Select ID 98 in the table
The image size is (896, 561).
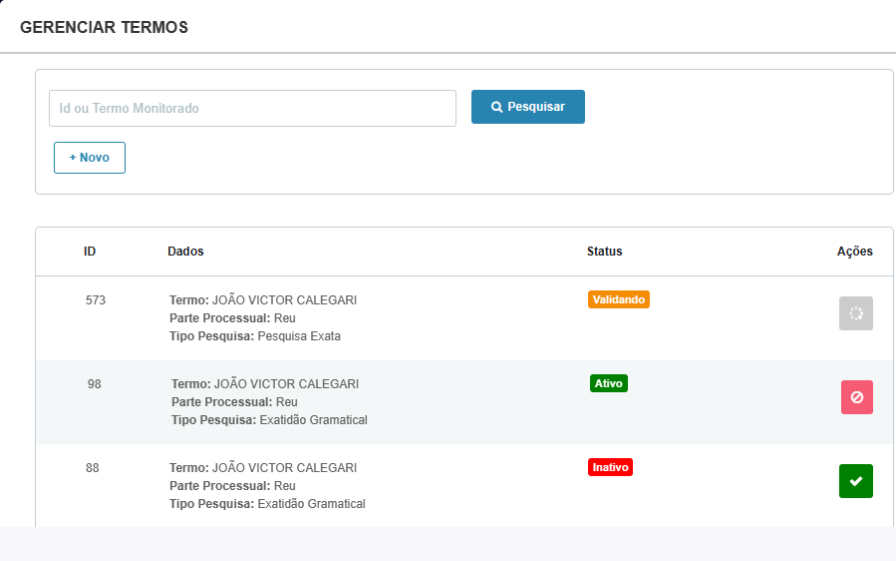pos(94,384)
